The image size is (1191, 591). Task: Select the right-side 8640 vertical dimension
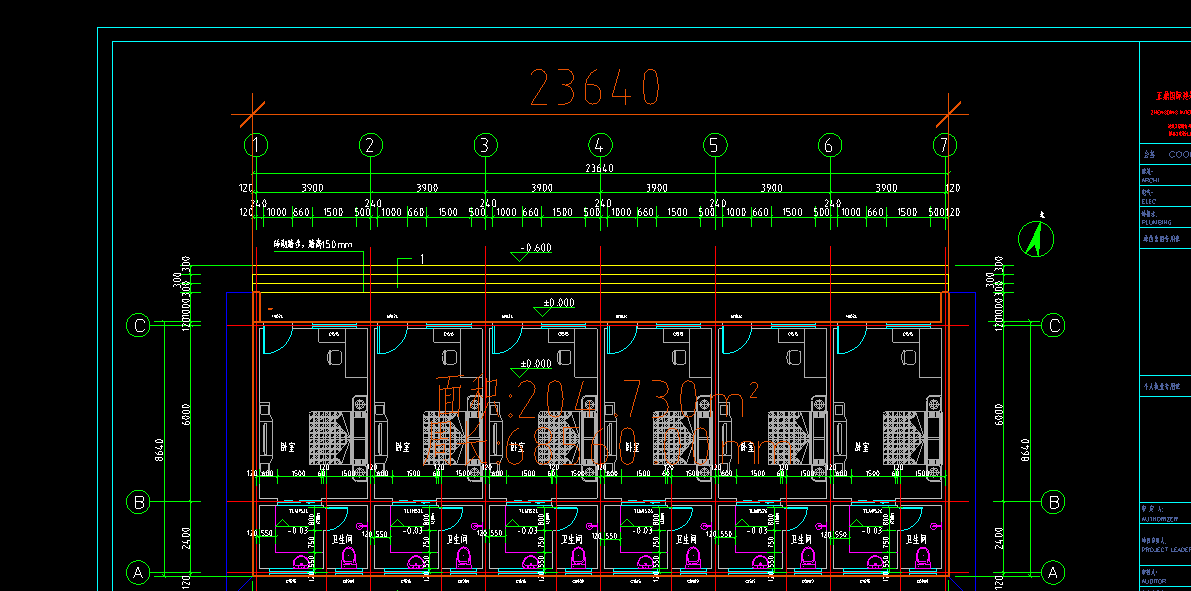tap(1025, 451)
